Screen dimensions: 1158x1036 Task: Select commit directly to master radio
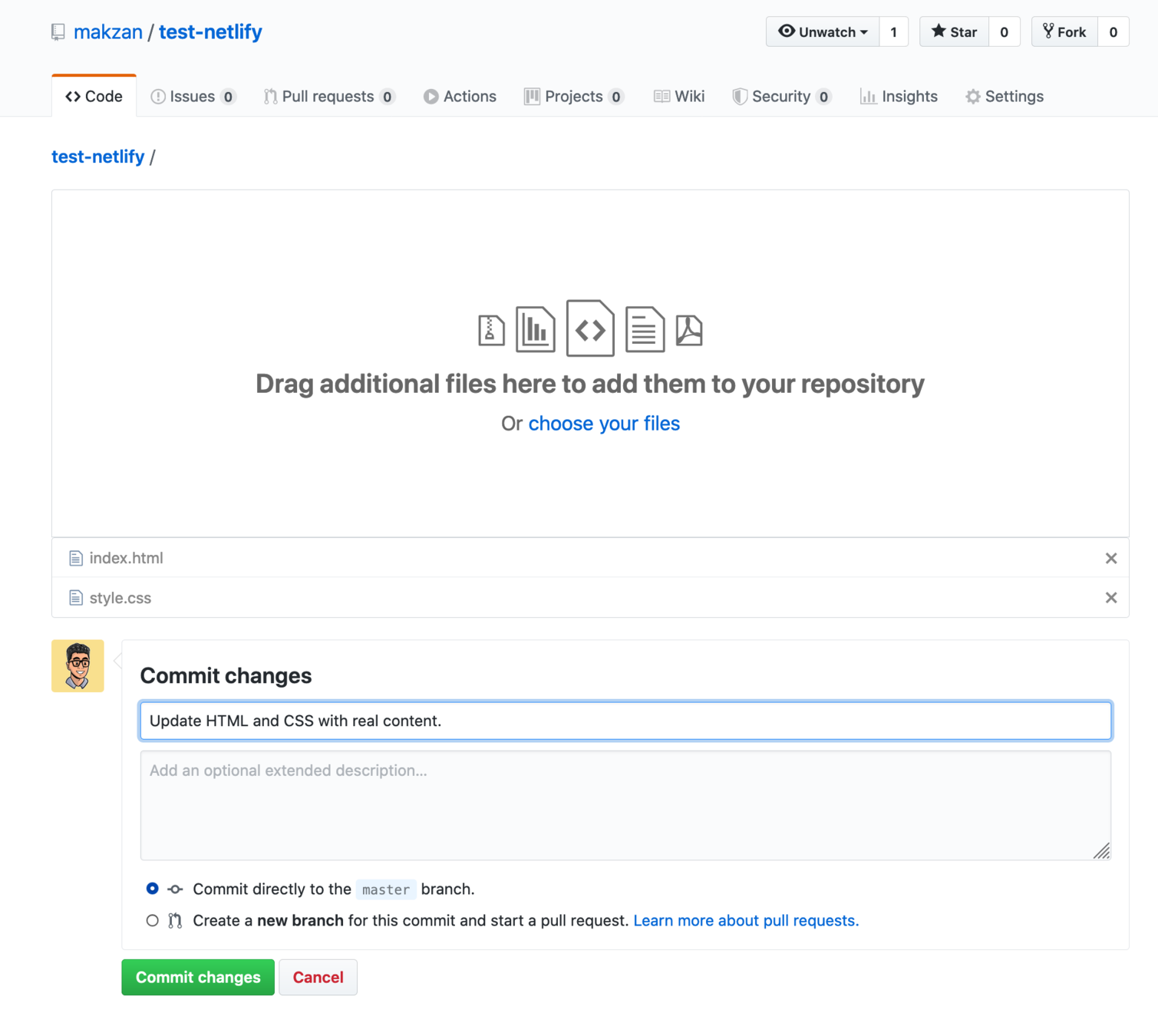153,889
